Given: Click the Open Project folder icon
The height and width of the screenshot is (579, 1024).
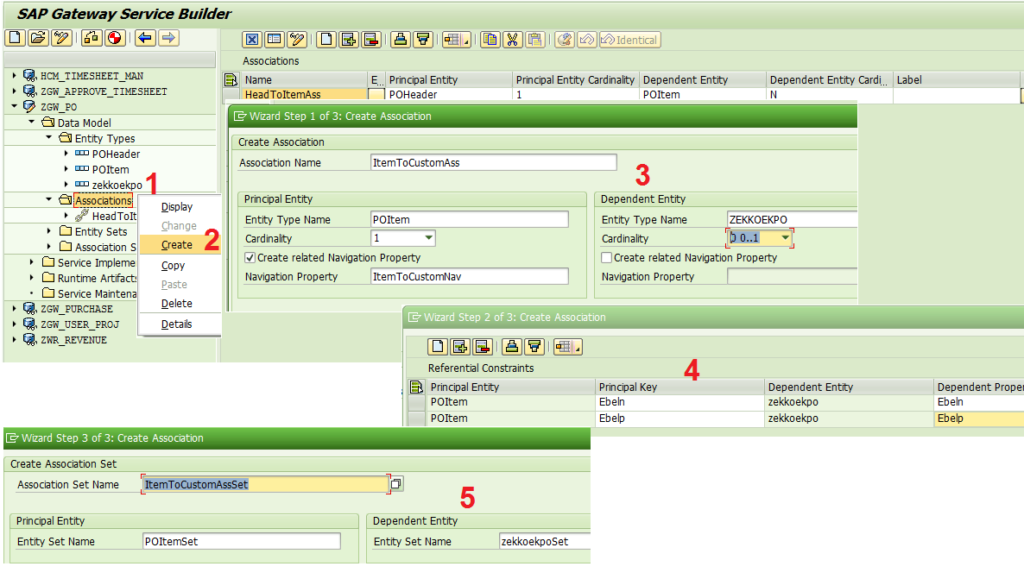Looking at the screenshot, I should pos(39,38).
